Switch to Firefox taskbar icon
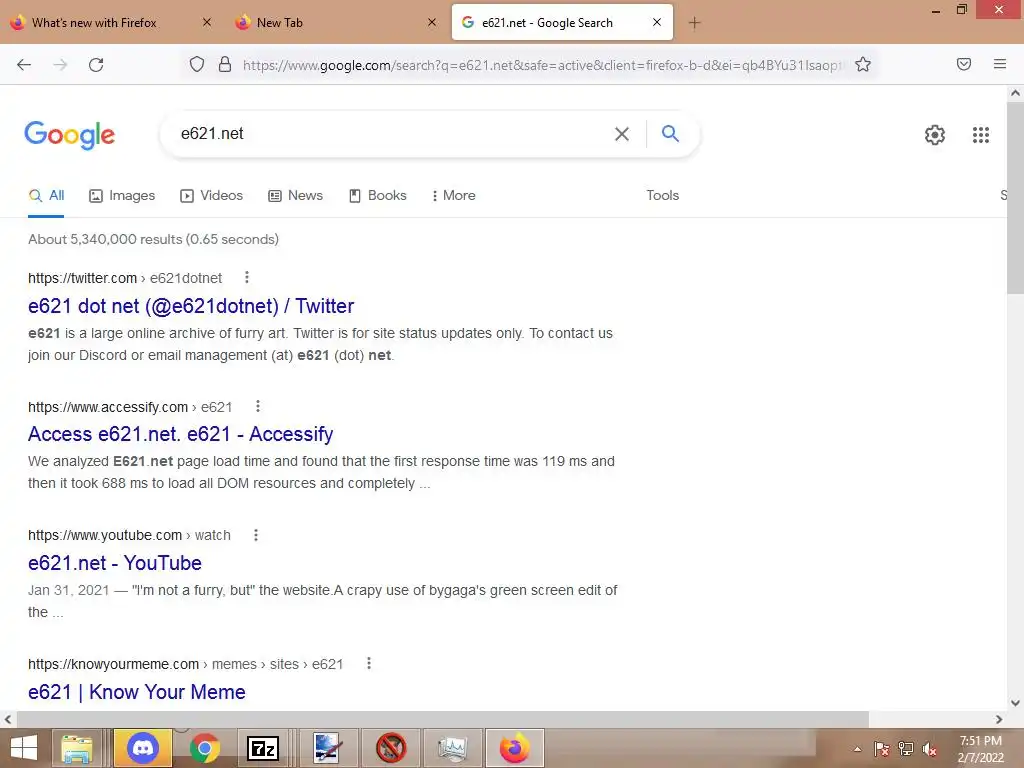 click(515, 748)
